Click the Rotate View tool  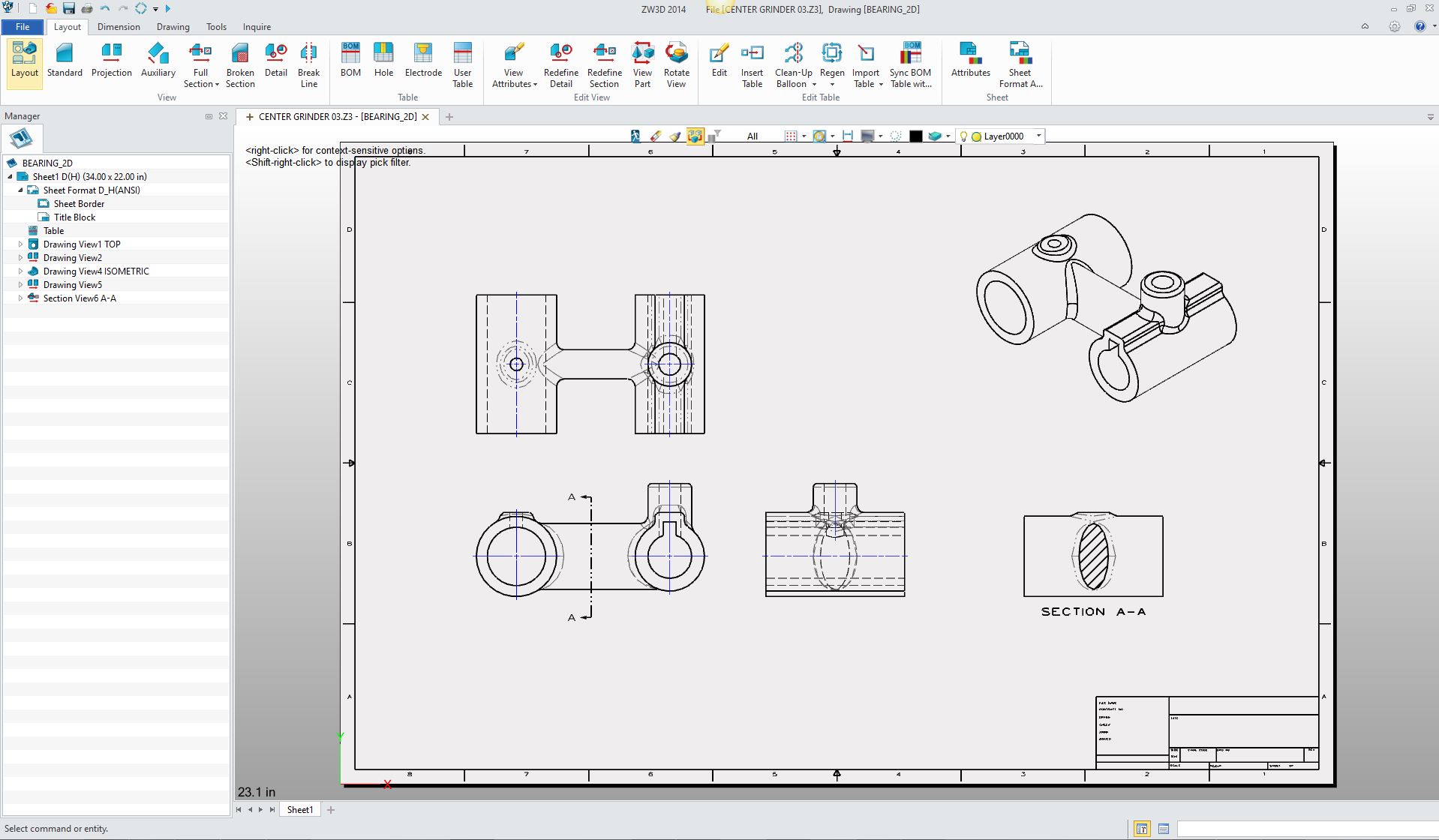pyautogui.click(x=677, y=65)
